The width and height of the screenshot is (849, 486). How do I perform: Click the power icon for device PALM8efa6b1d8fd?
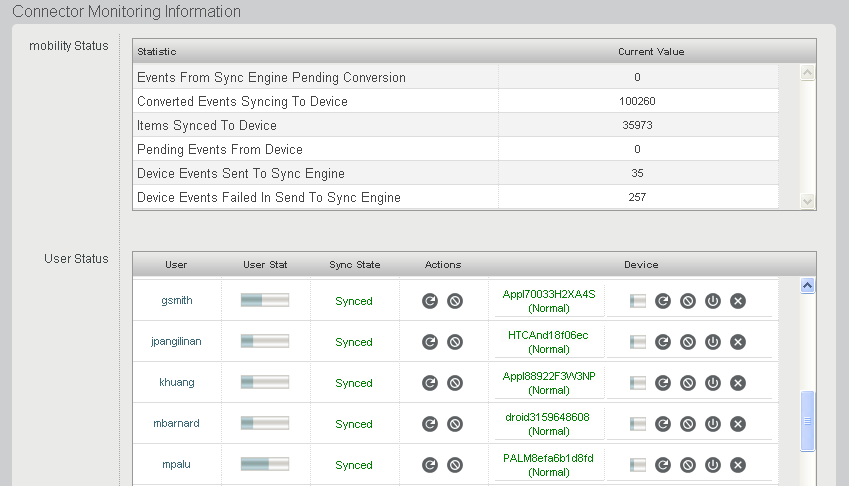pos(713,465)
